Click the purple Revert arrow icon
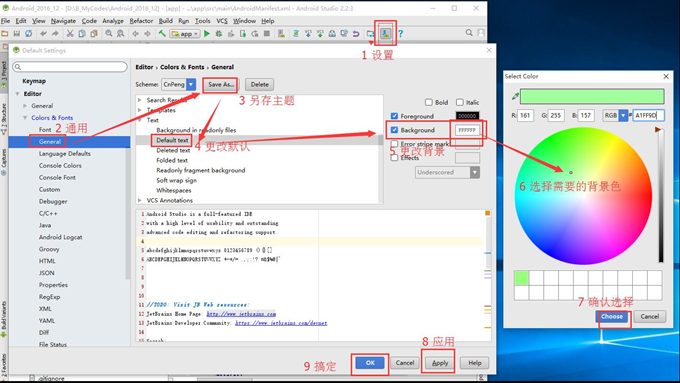680x383 pixels. pyautogui.click(x=356, y=33)
